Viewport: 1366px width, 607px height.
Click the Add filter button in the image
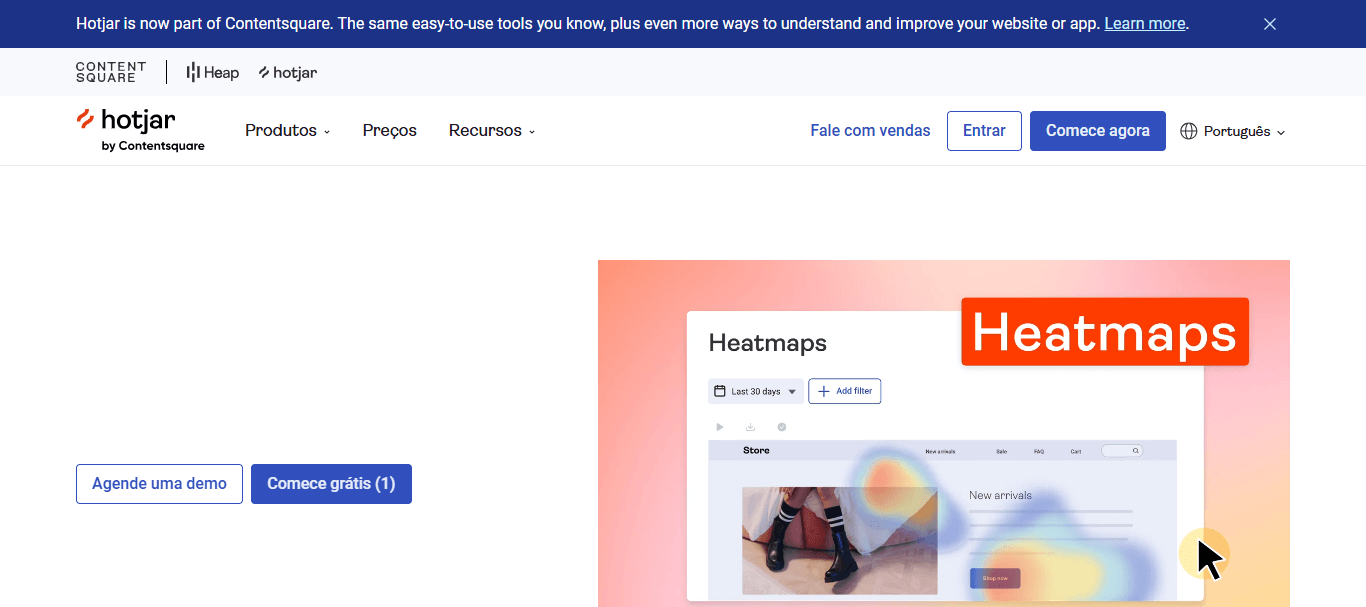tap(845, 391)
